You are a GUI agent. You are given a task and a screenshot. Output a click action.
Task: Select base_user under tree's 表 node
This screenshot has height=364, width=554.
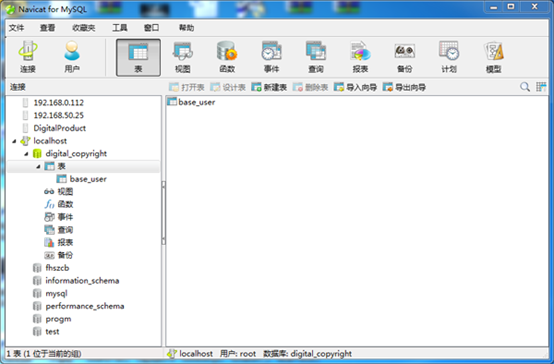88,179
